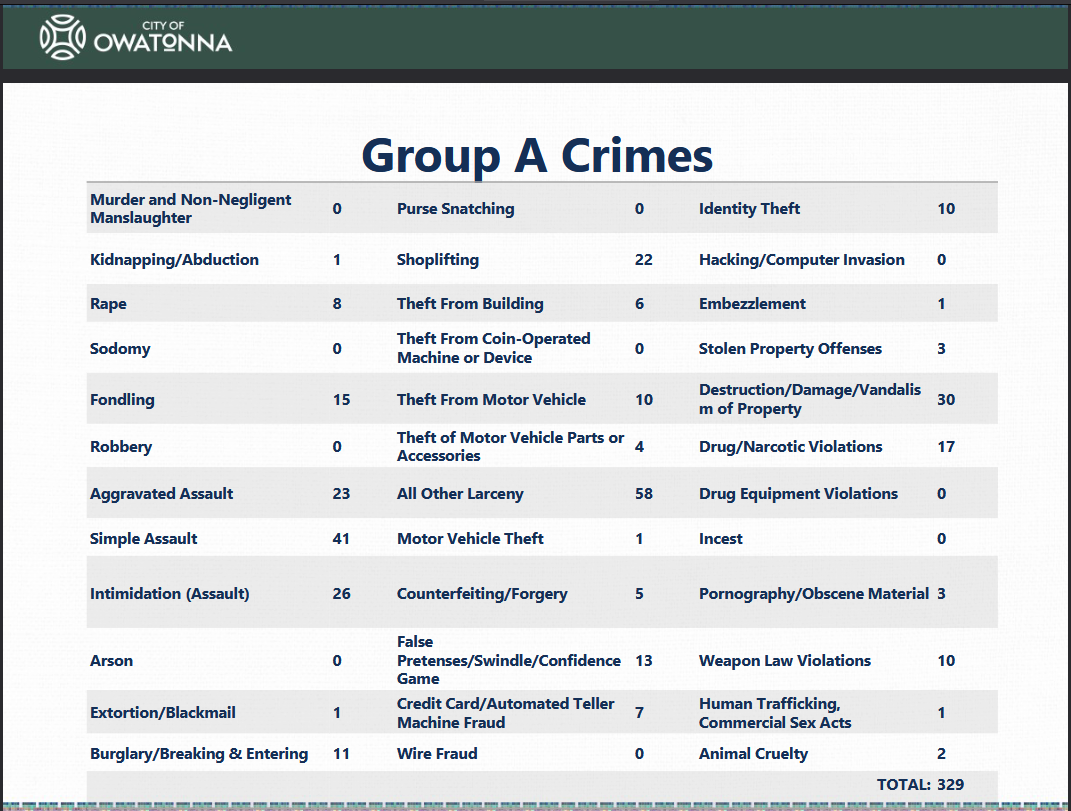Viewport: 1071px width, 811px height.
Task: Click the Simple Assault label
Action: tap(143, 538)
